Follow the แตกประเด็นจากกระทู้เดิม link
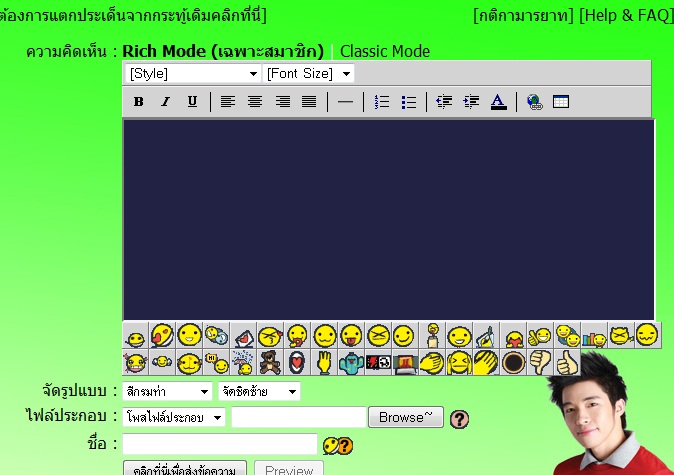The height and width of the screenshot is (475, 674). click(132, 15)
